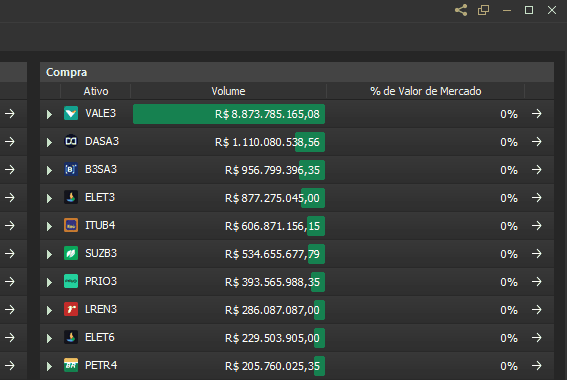The width and height of the screenshot is (567, 380).
Task: Click the DASA3 company logo
Action: pyautogui.click(x=71, y=141)
